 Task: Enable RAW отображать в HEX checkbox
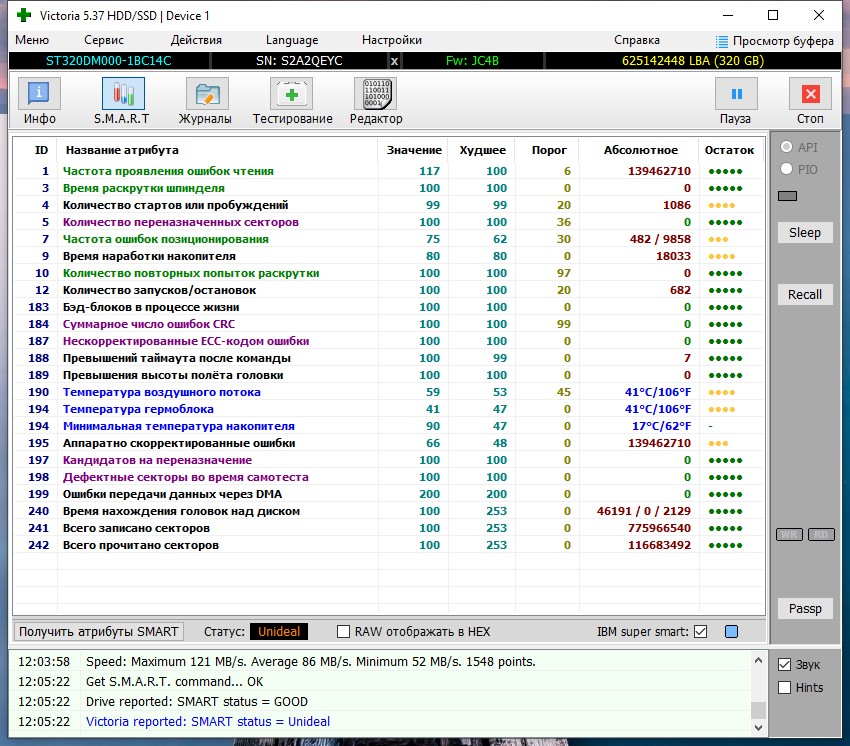(x=344, y=632)
